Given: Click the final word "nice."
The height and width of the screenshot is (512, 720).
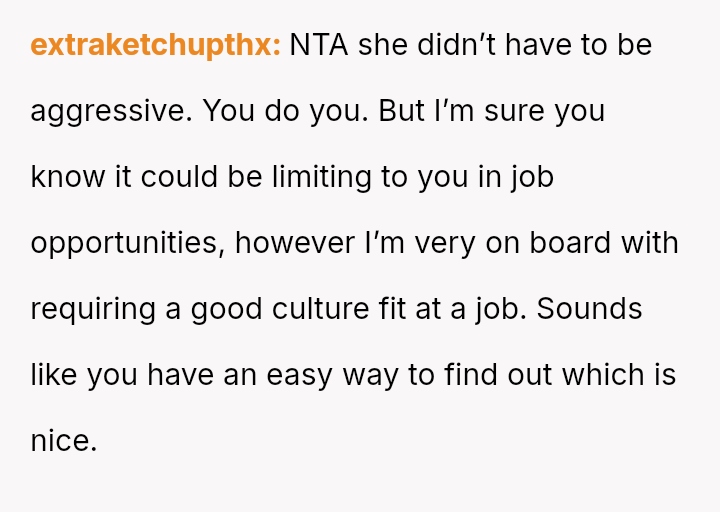Looking at the screenshot, I should (63, 441).
